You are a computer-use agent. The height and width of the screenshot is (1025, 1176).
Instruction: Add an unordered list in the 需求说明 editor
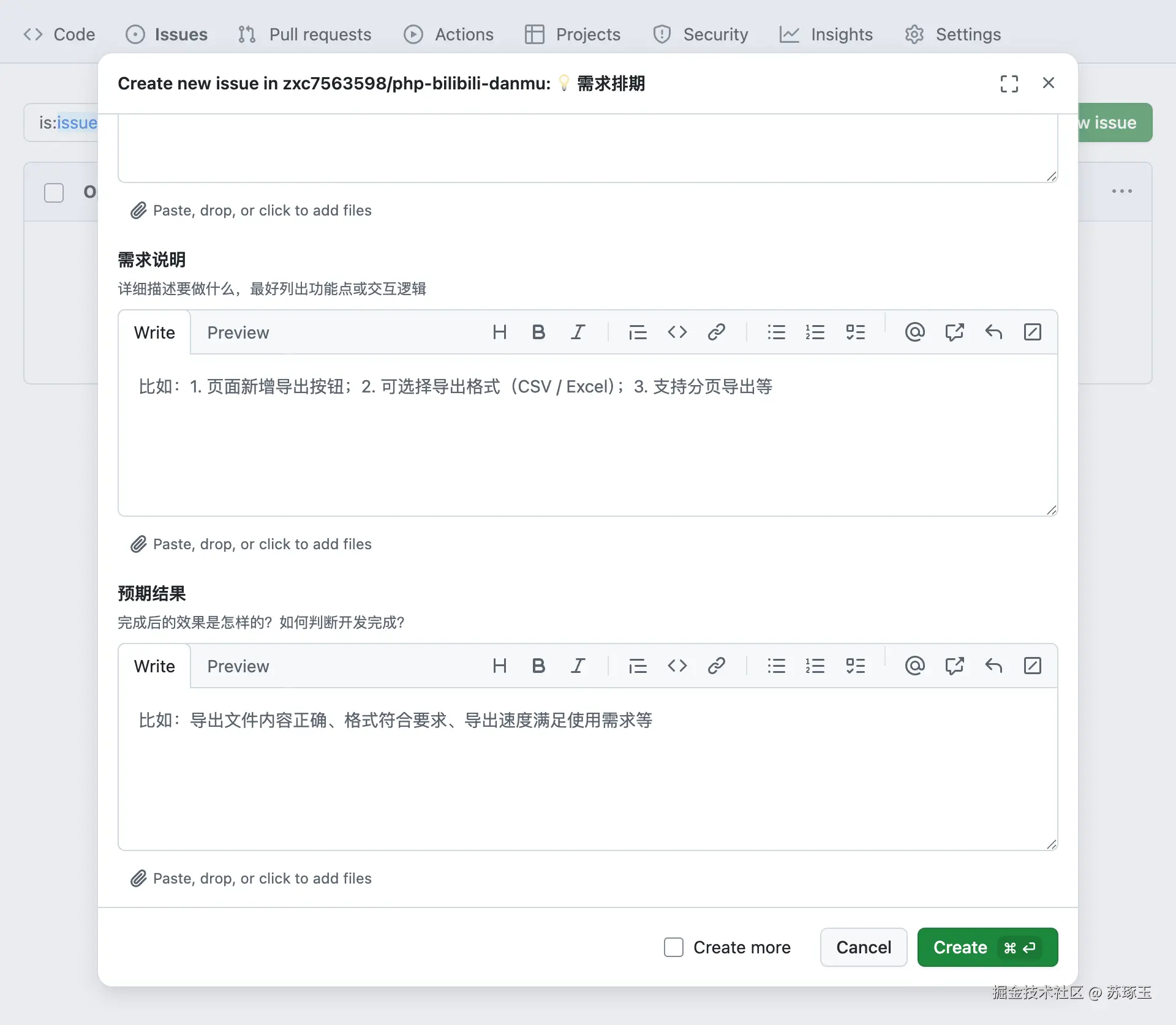pos(776,332)
